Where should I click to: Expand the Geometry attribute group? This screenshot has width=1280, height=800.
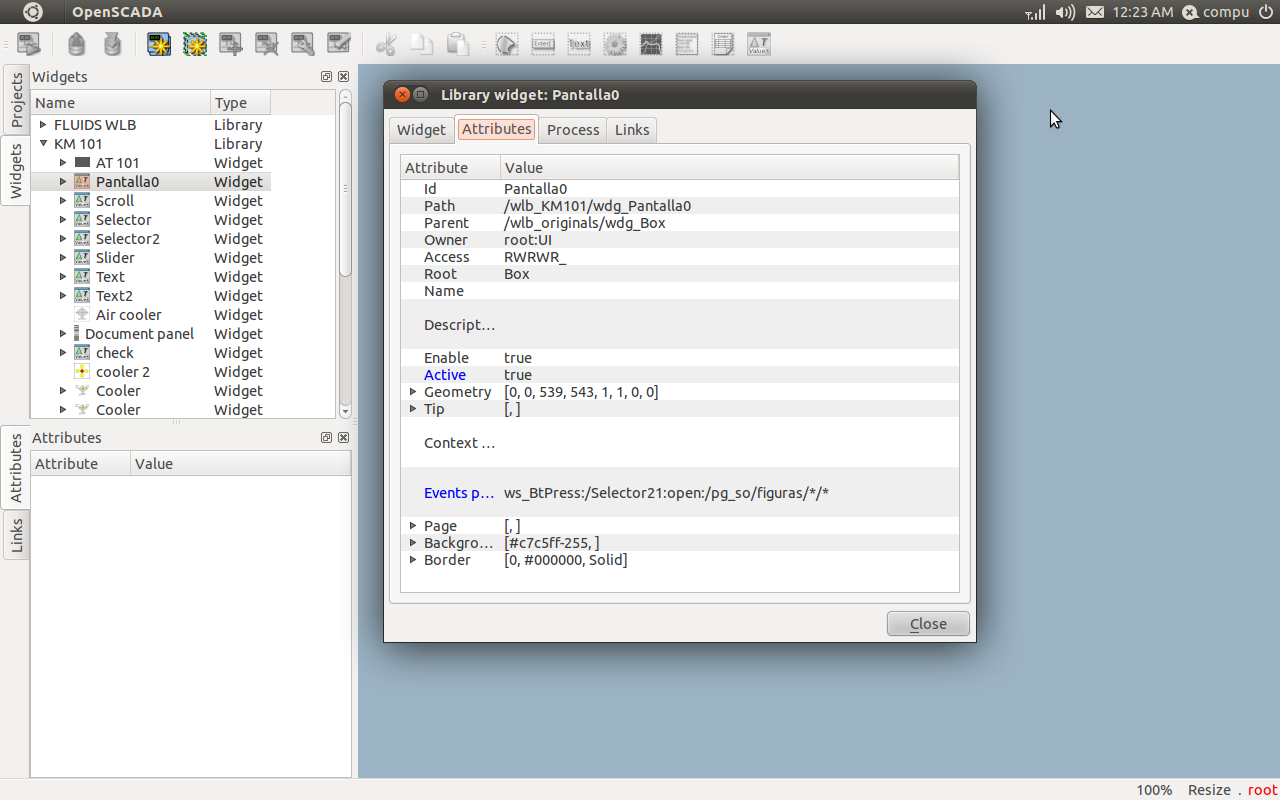[x=413, y=392]
